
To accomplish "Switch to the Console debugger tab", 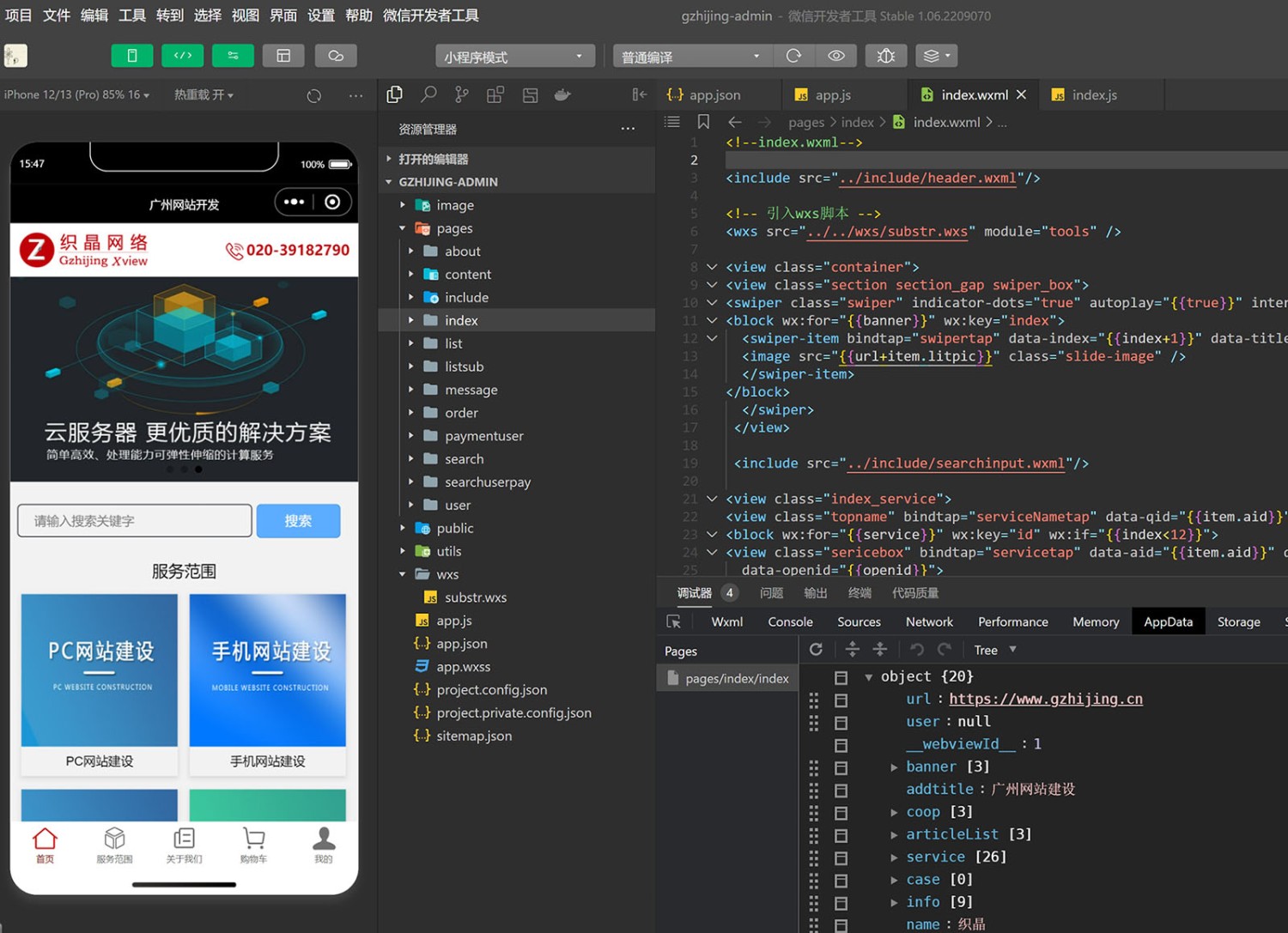I will (x=790, y=622).
